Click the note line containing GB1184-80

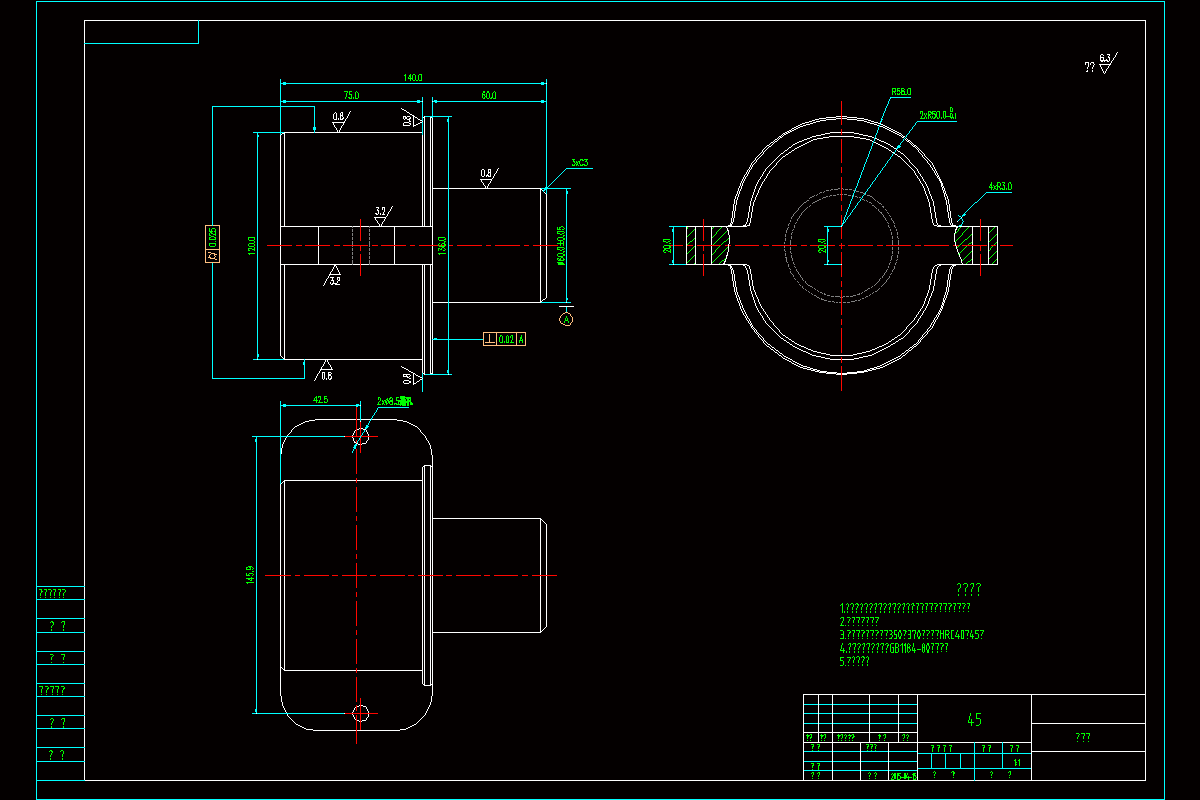(x=894, y=648)
